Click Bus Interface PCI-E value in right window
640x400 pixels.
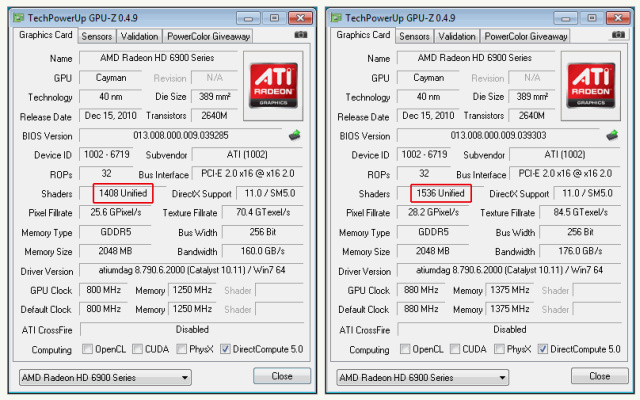pos(565,173)
